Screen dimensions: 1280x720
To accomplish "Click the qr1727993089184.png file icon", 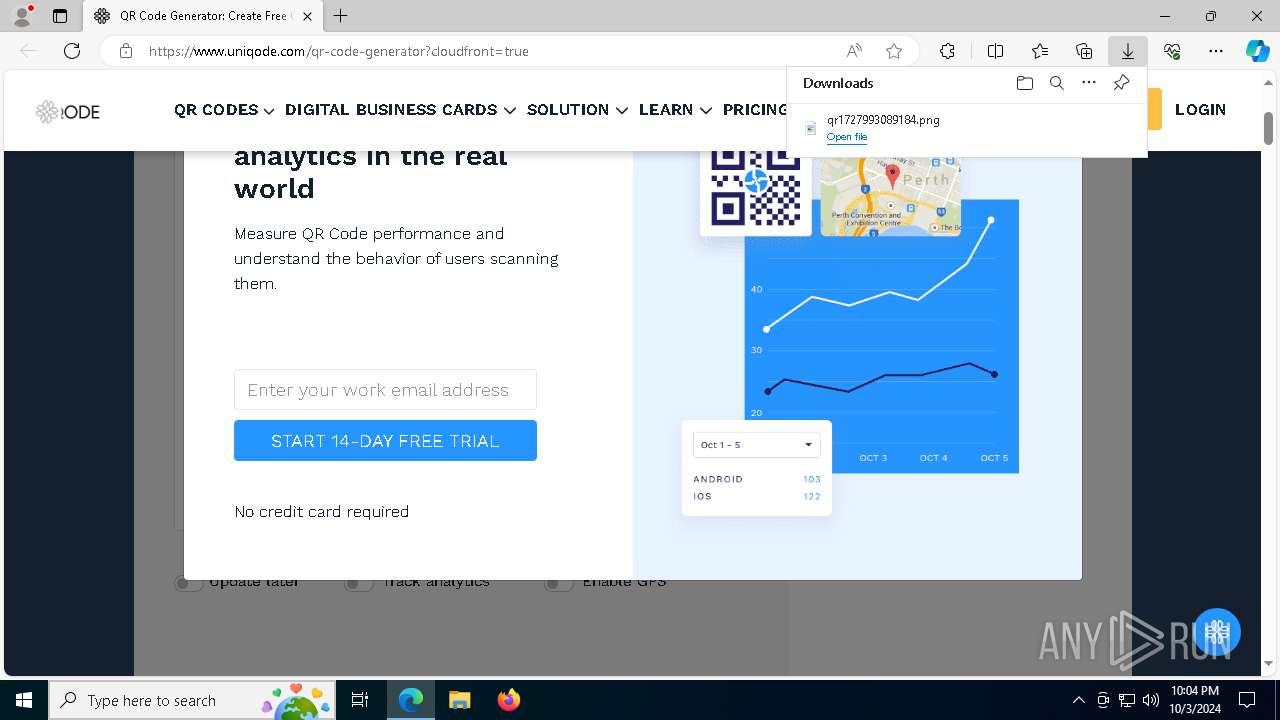I will [811, 128].
